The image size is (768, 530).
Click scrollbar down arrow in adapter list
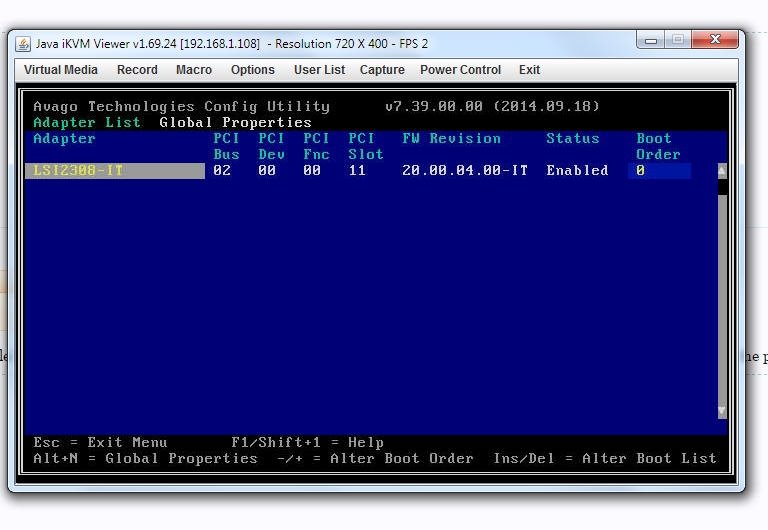coord(722,411)
